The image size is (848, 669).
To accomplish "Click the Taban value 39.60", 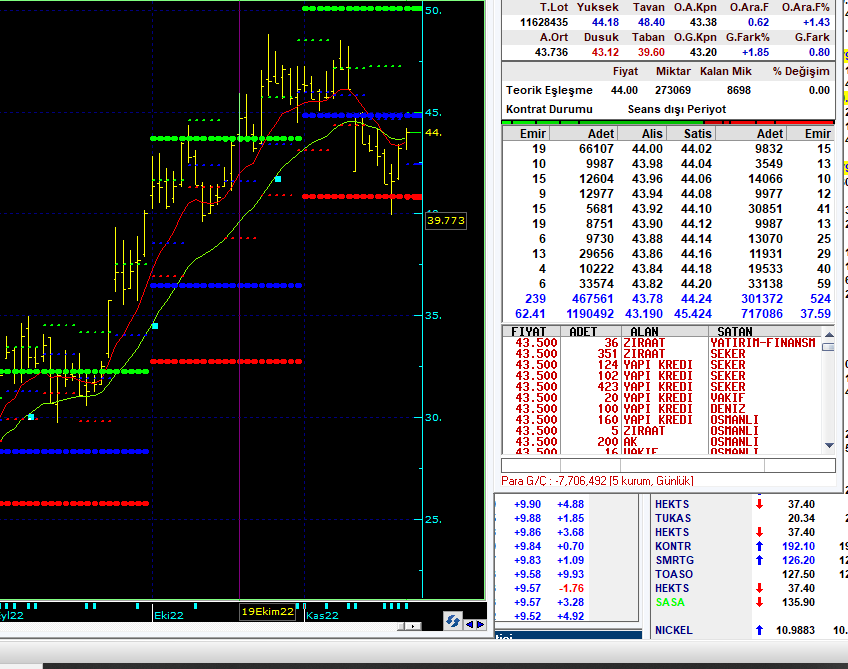I will click(x=651, y=52).
